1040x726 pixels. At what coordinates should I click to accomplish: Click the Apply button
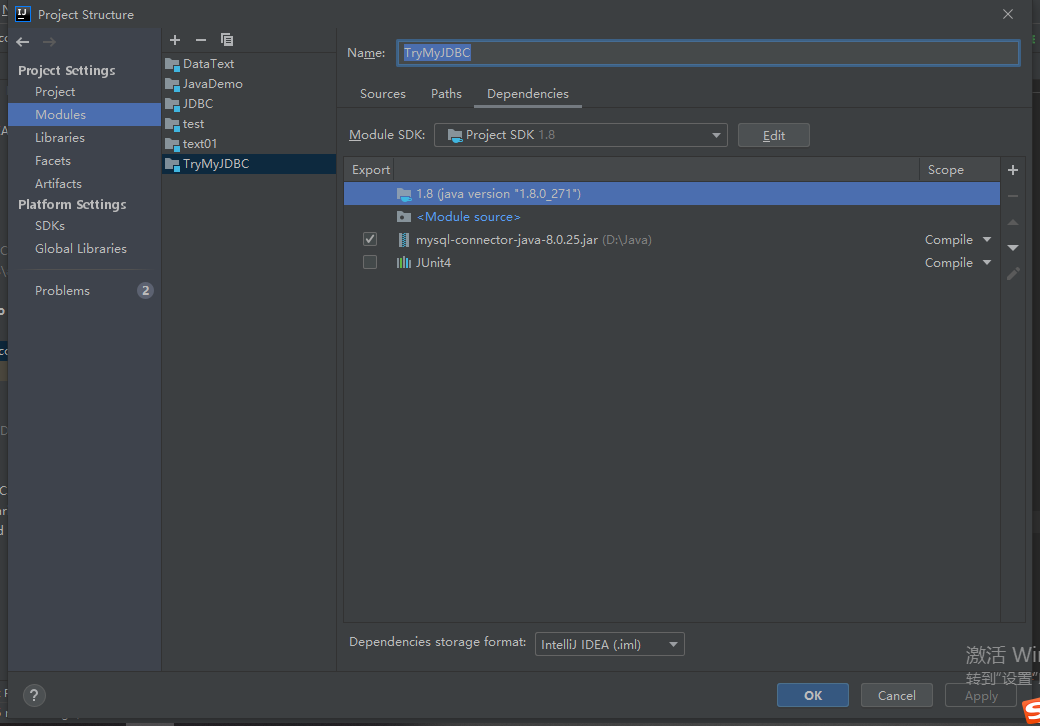[x=981, y=695]
